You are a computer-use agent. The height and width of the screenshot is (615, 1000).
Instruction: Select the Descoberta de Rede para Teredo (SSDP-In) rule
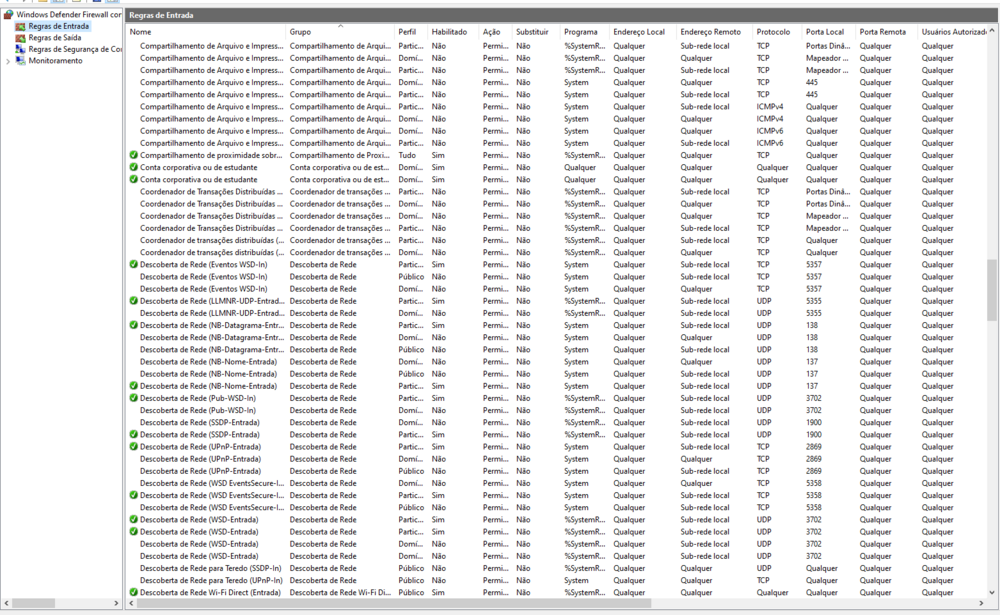tap(211, 568)
